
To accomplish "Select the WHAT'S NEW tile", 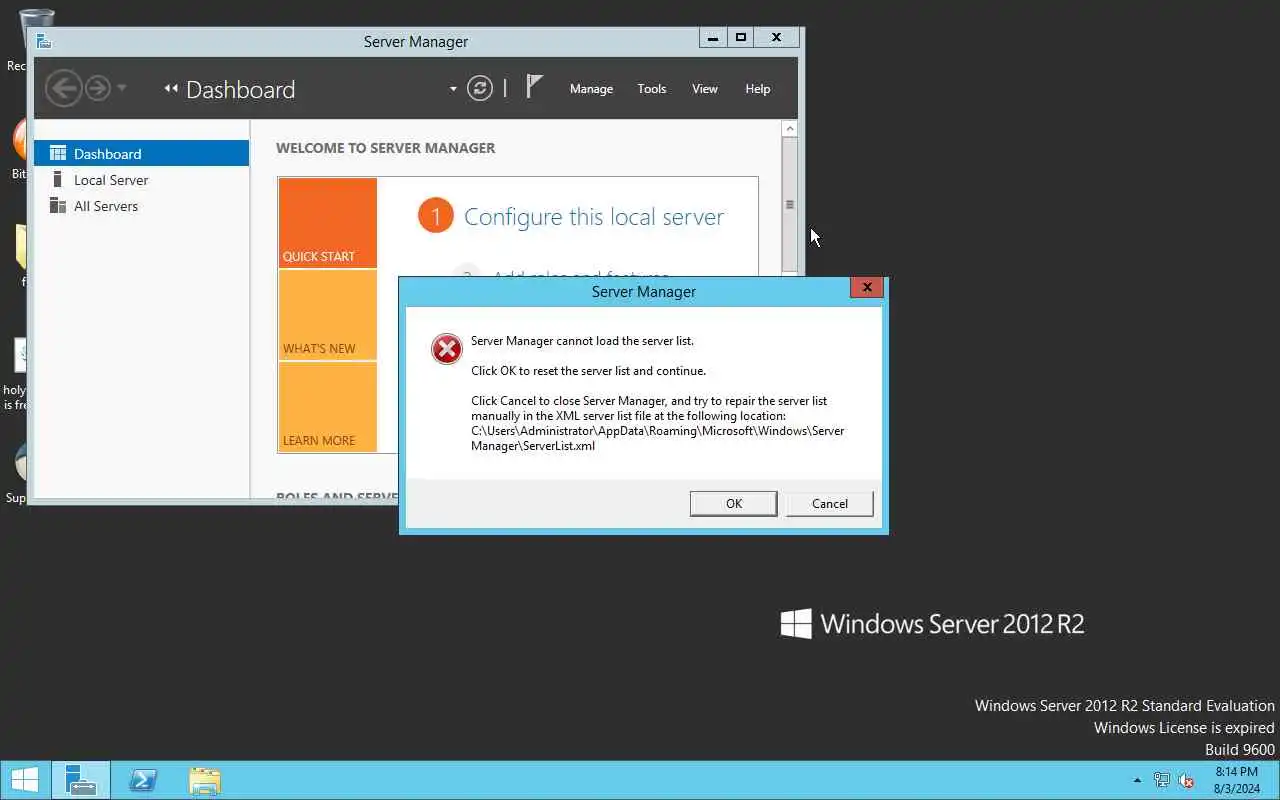I will click(x=328, y=315).
